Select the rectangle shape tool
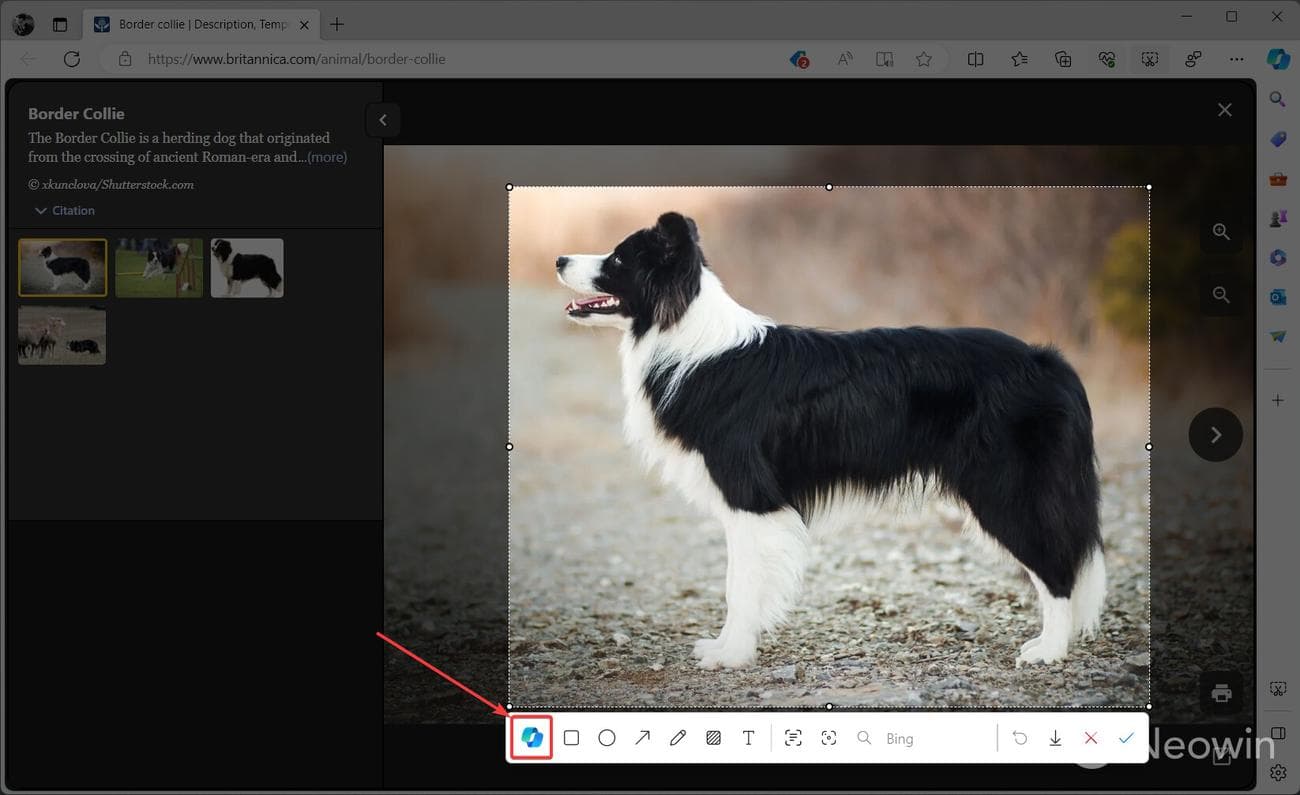 coord(571,738)
